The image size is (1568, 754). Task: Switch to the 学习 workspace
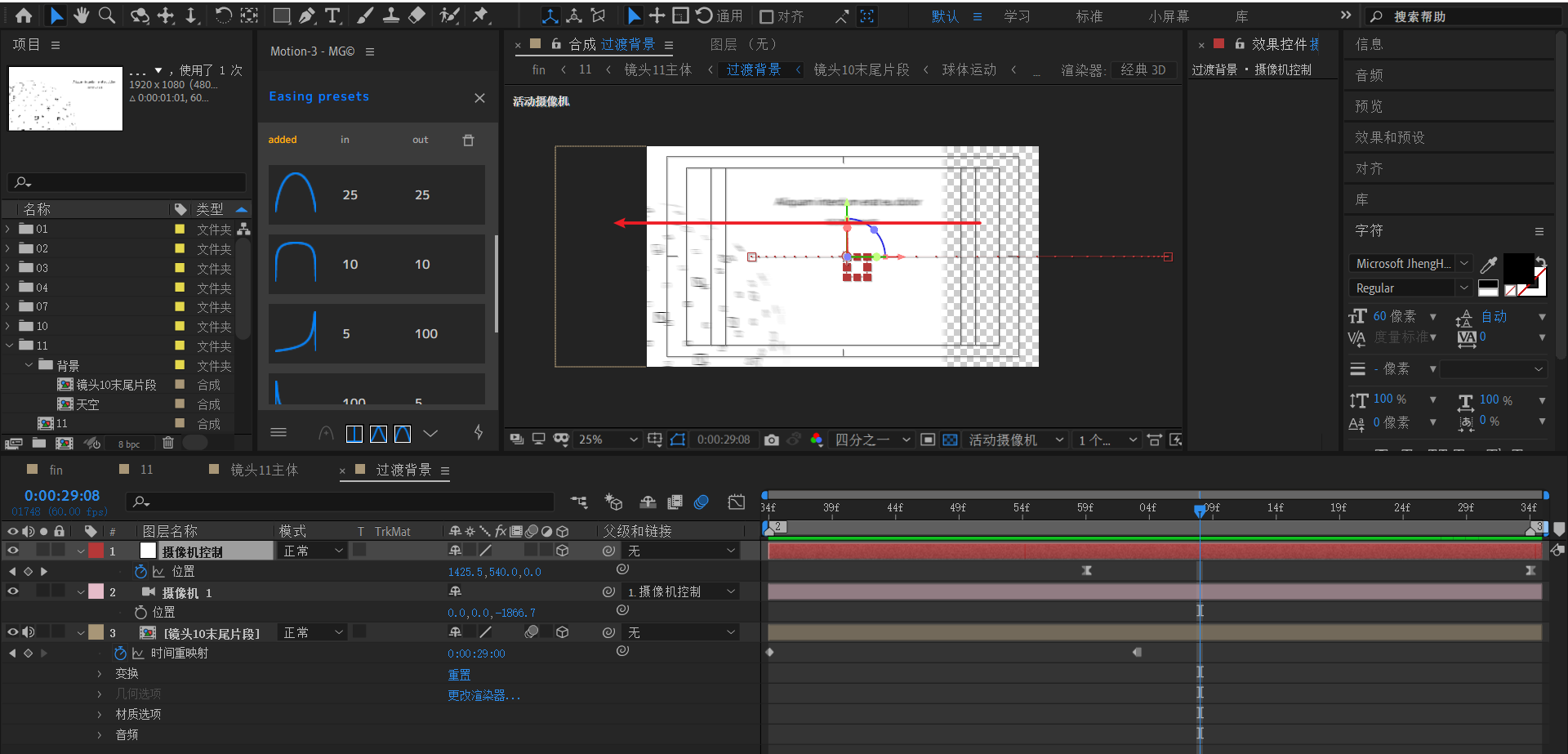point(1018,16)
